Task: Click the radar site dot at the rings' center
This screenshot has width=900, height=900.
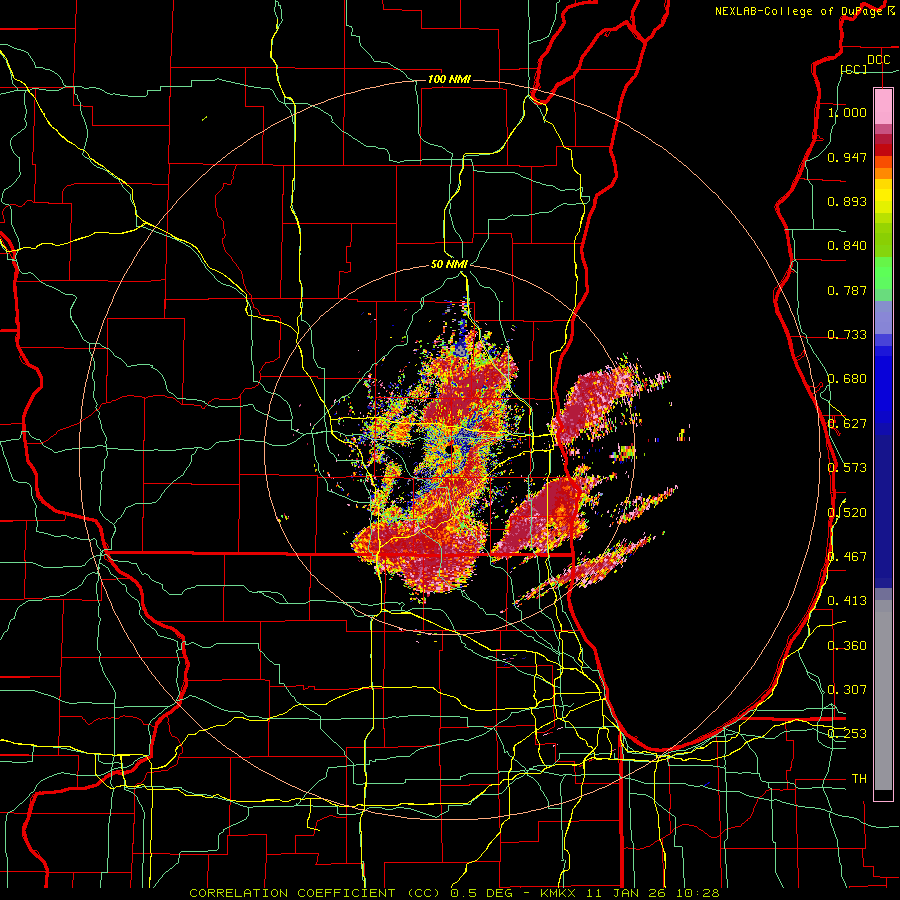Action: click(x=449, y=449)
